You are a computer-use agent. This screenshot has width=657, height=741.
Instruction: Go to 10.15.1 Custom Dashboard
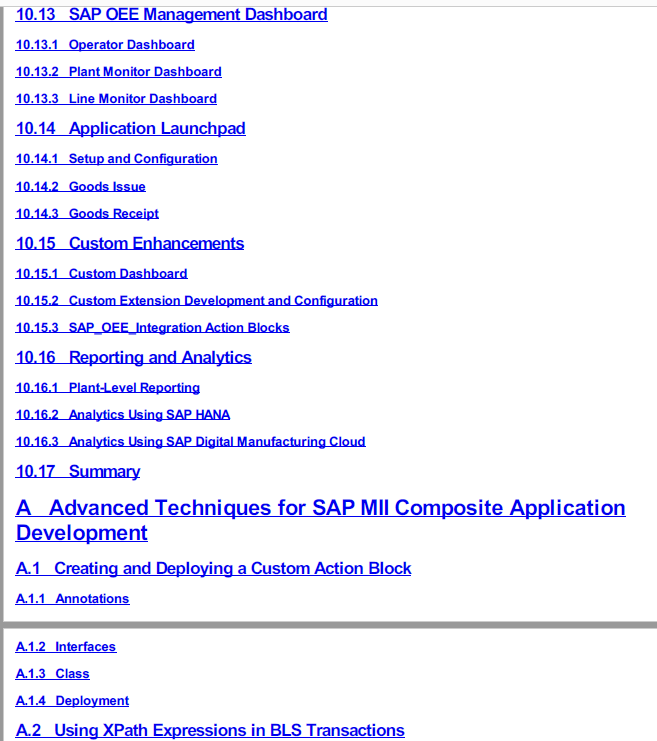click(102, 273)
